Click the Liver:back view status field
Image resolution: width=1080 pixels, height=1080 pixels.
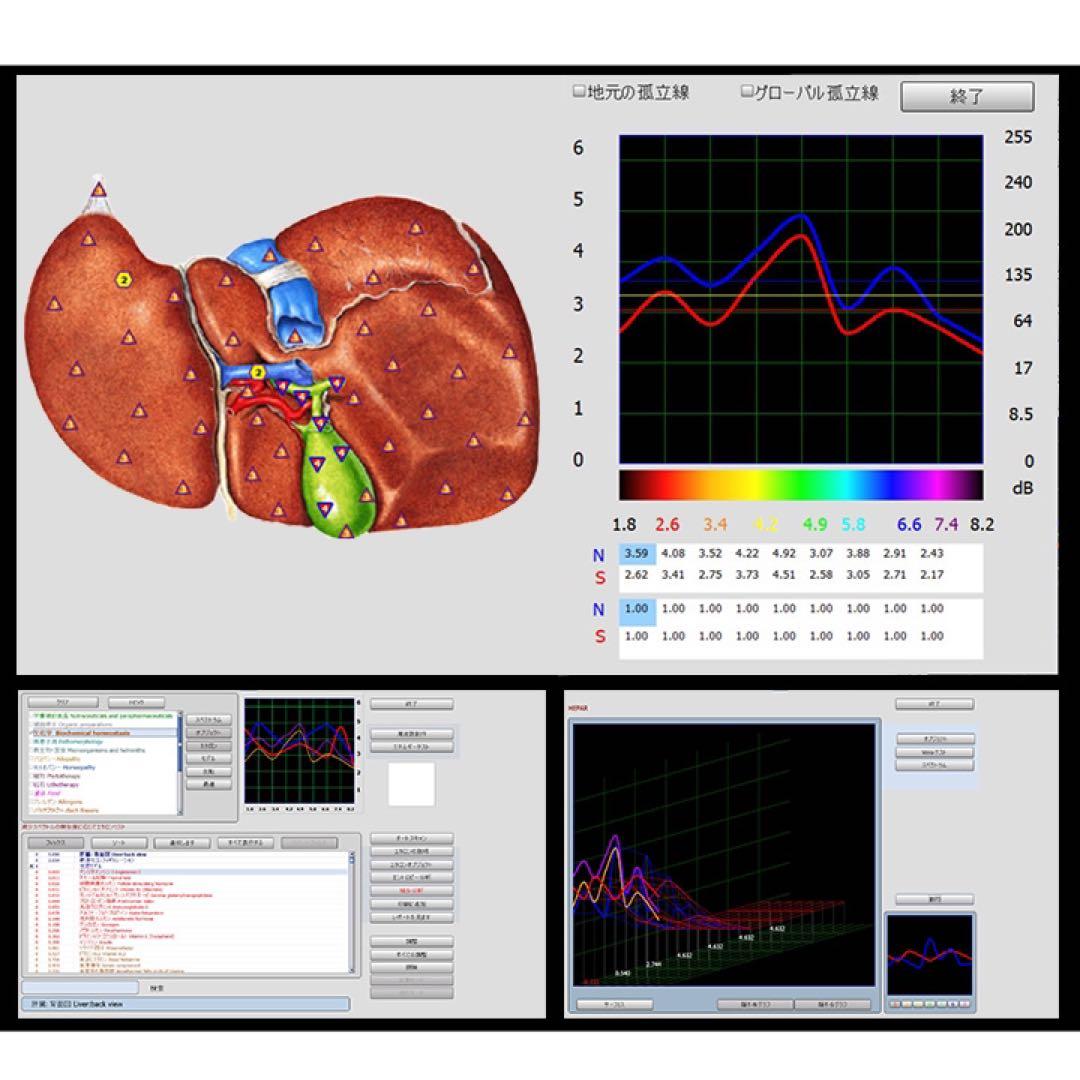click(186, 1004)
